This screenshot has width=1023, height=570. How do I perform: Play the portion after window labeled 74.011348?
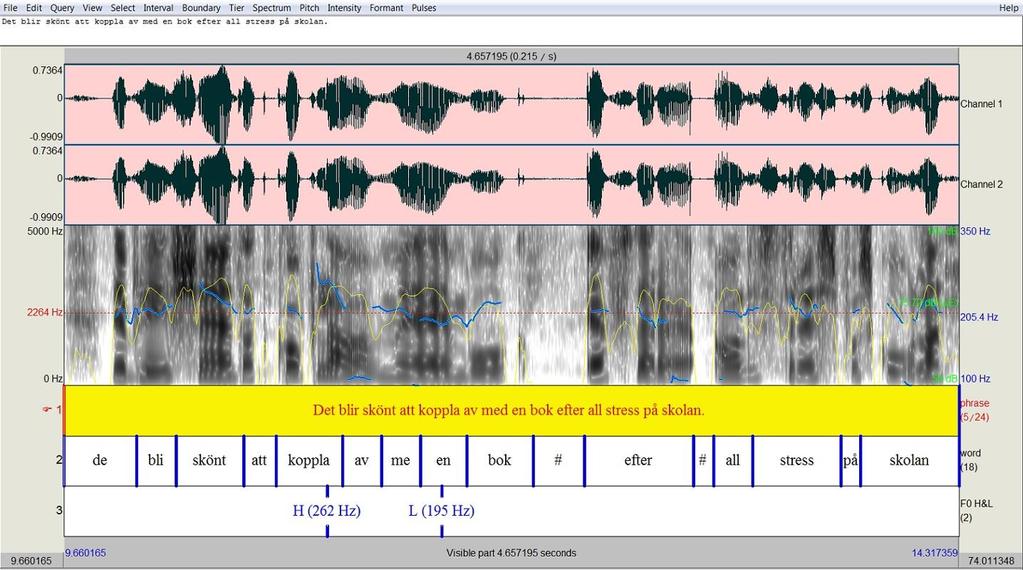point(991,561)
